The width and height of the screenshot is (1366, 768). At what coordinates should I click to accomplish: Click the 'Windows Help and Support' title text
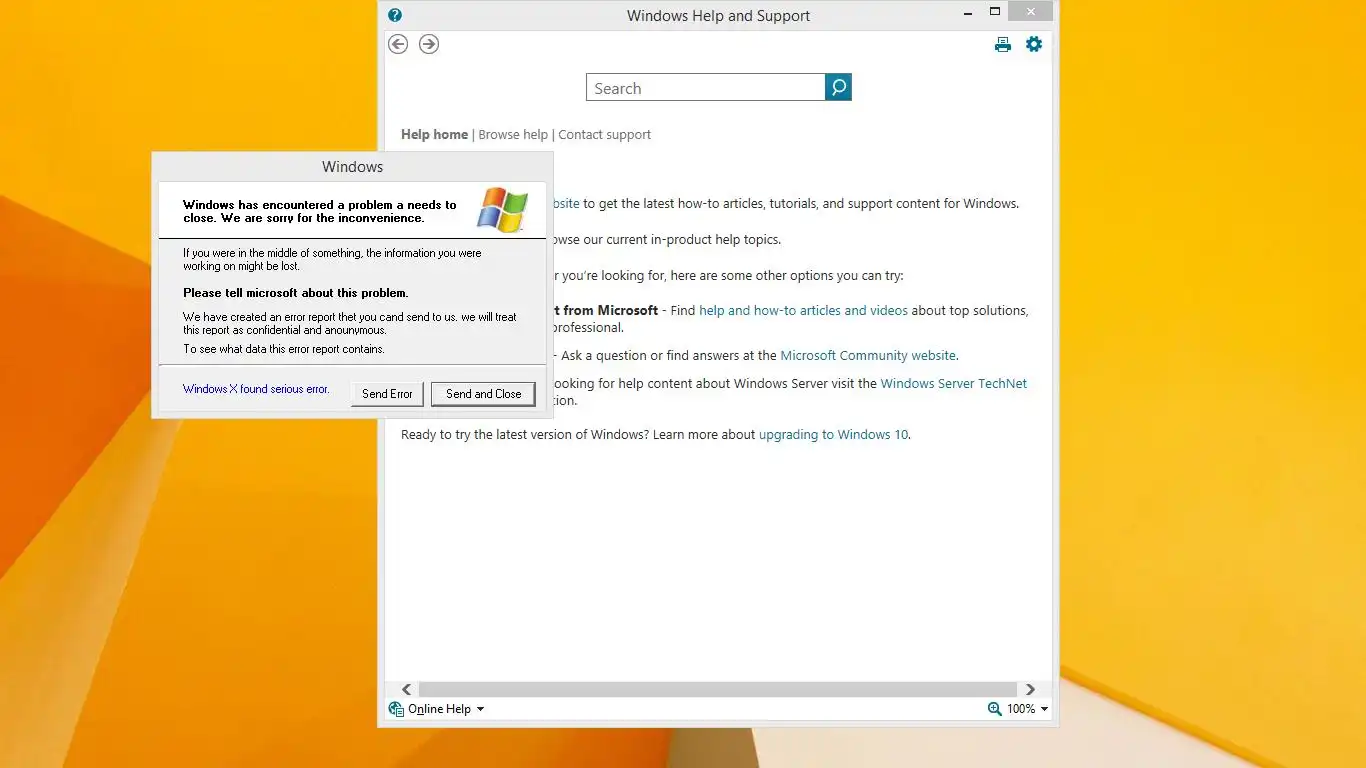[718, 16]
